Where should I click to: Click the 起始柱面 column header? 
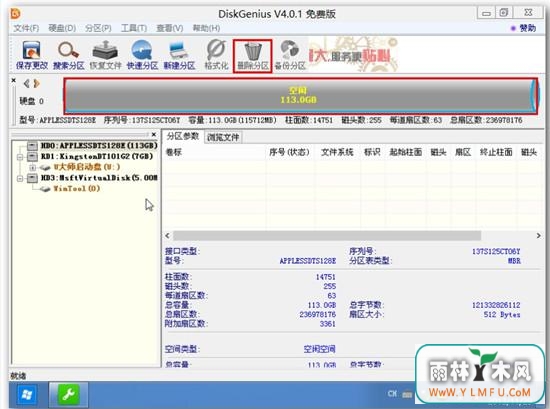405,152
